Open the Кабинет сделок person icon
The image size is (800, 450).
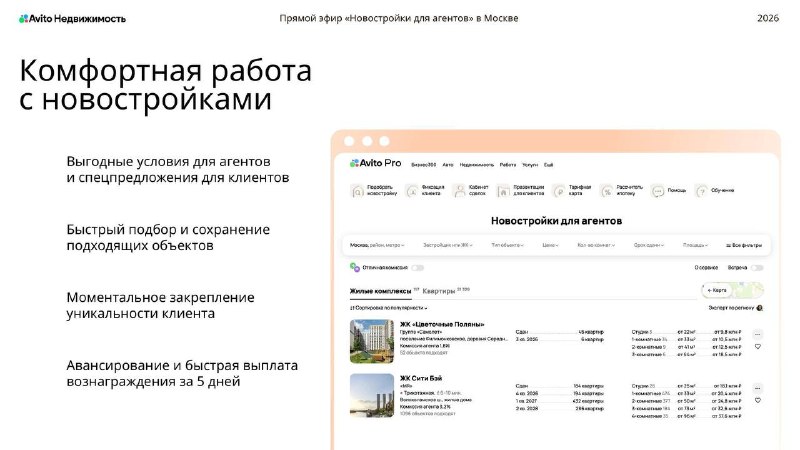459,191
